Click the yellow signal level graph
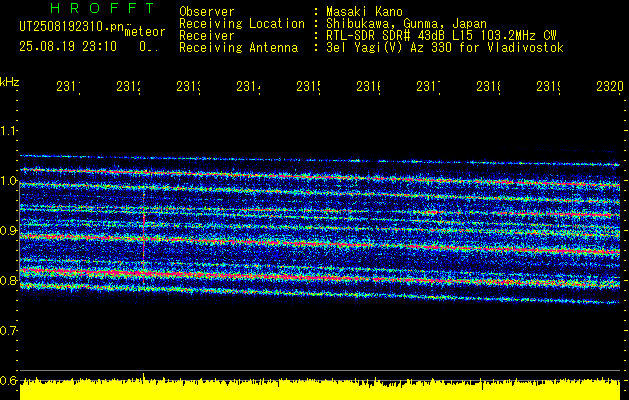The image size is (629, 400). point(320,389)
